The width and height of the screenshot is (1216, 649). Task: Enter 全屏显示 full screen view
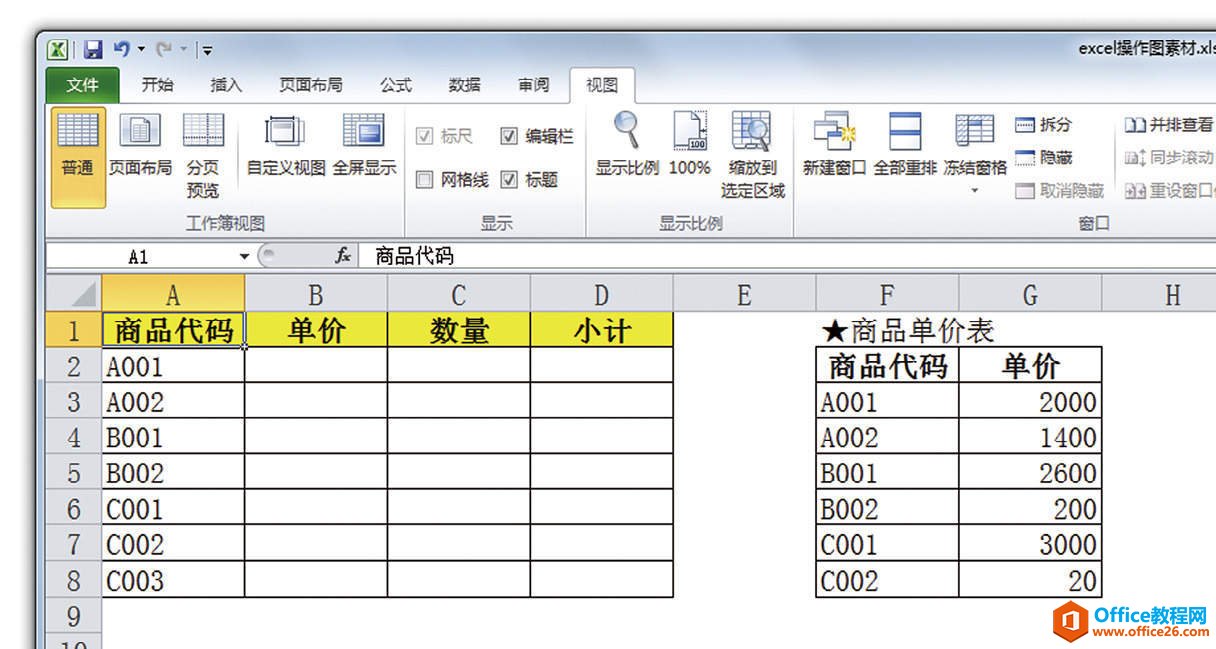click(x=363, y=133)
